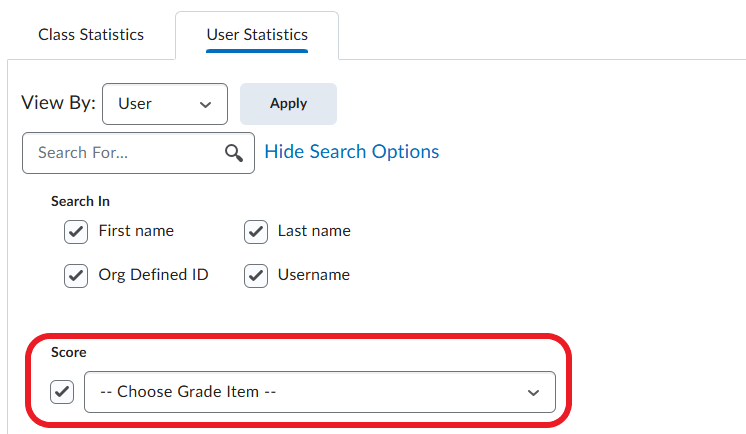The image size is (746, 434).
Task: Click the chevron arrow of Grade Item selector
Action: [x=533, y=392]
